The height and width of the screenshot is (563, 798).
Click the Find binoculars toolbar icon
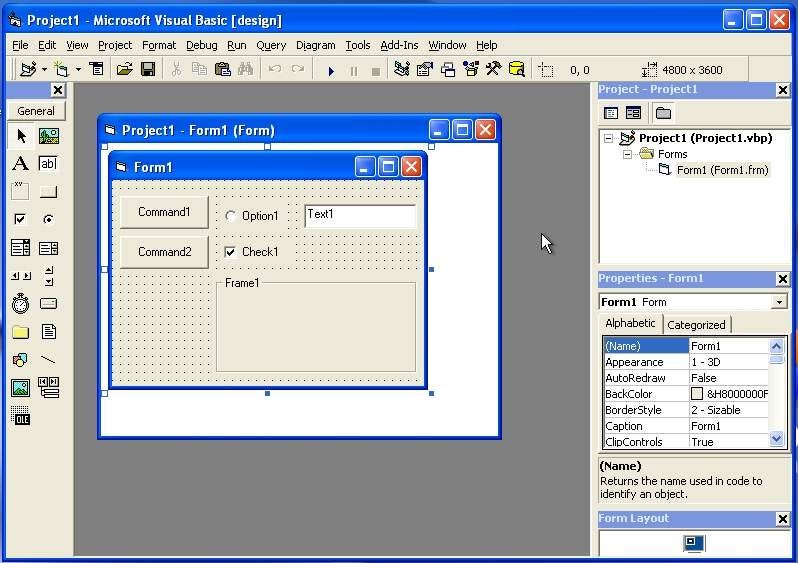[x=245, y=69]
